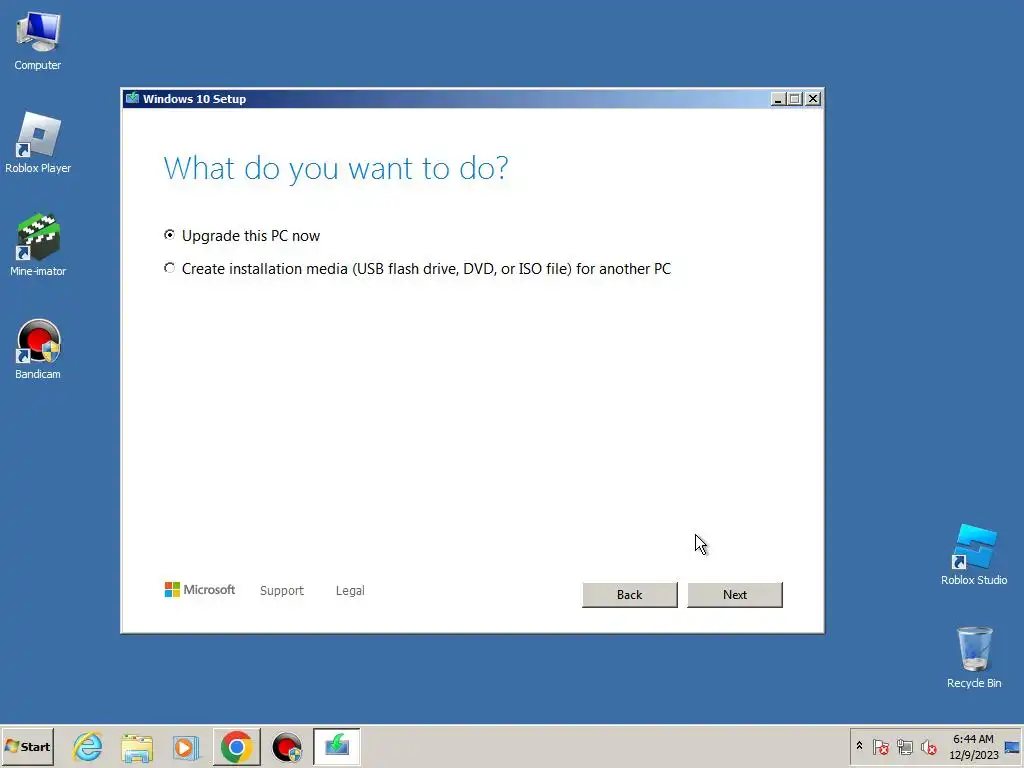1024x768 pixels.
Task: Click the Next button in Setup
Action: coord(735,595)
